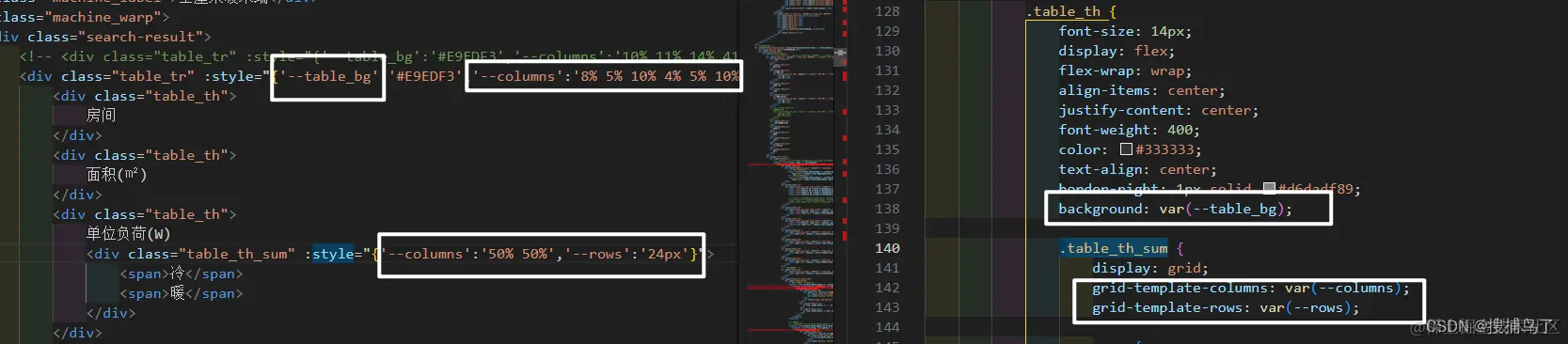Click the justify-content: center declaration
This screenshot has width=1568, height=344.
click(1159, 110)
